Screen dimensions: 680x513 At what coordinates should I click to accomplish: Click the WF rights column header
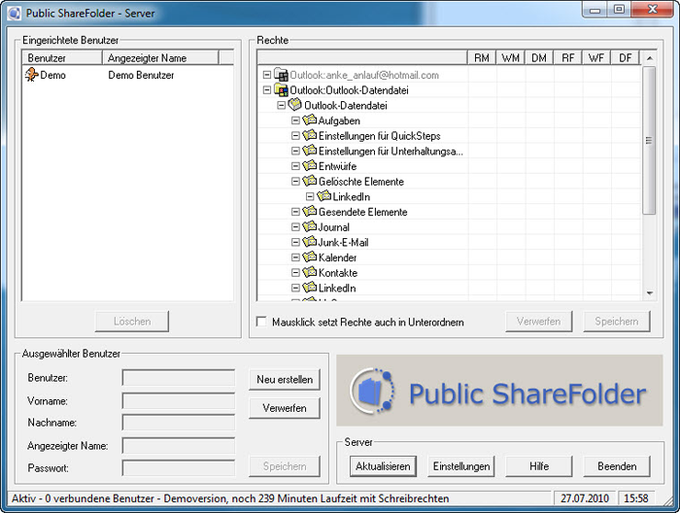[x=596, y=58]
